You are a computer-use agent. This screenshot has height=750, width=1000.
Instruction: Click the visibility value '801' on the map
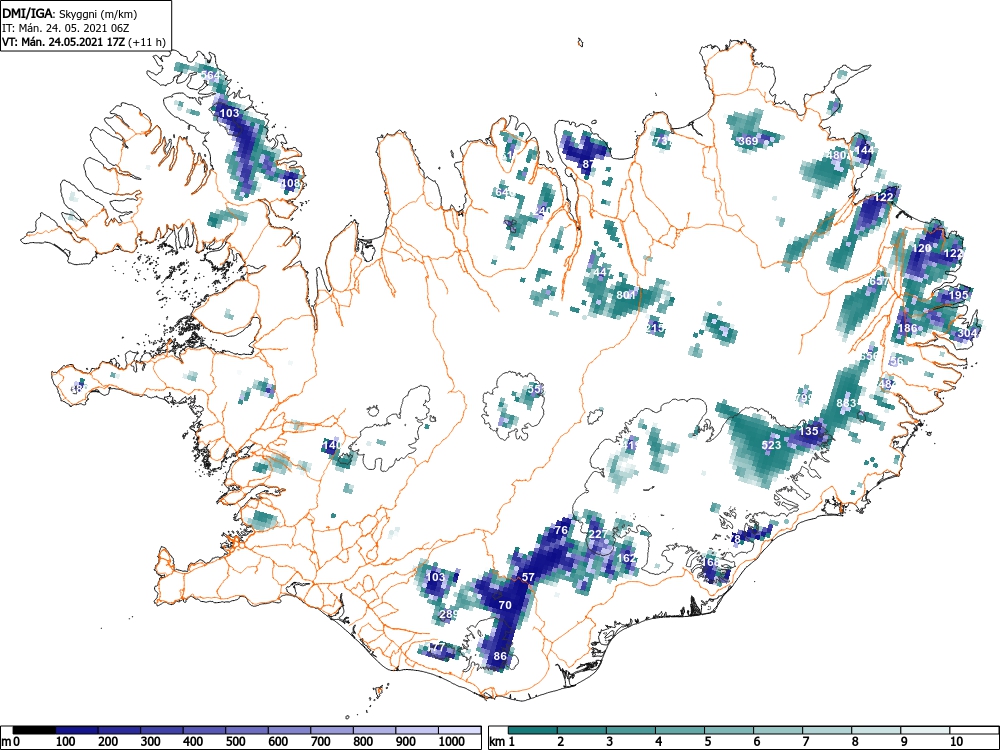click(x=626, y=295)
